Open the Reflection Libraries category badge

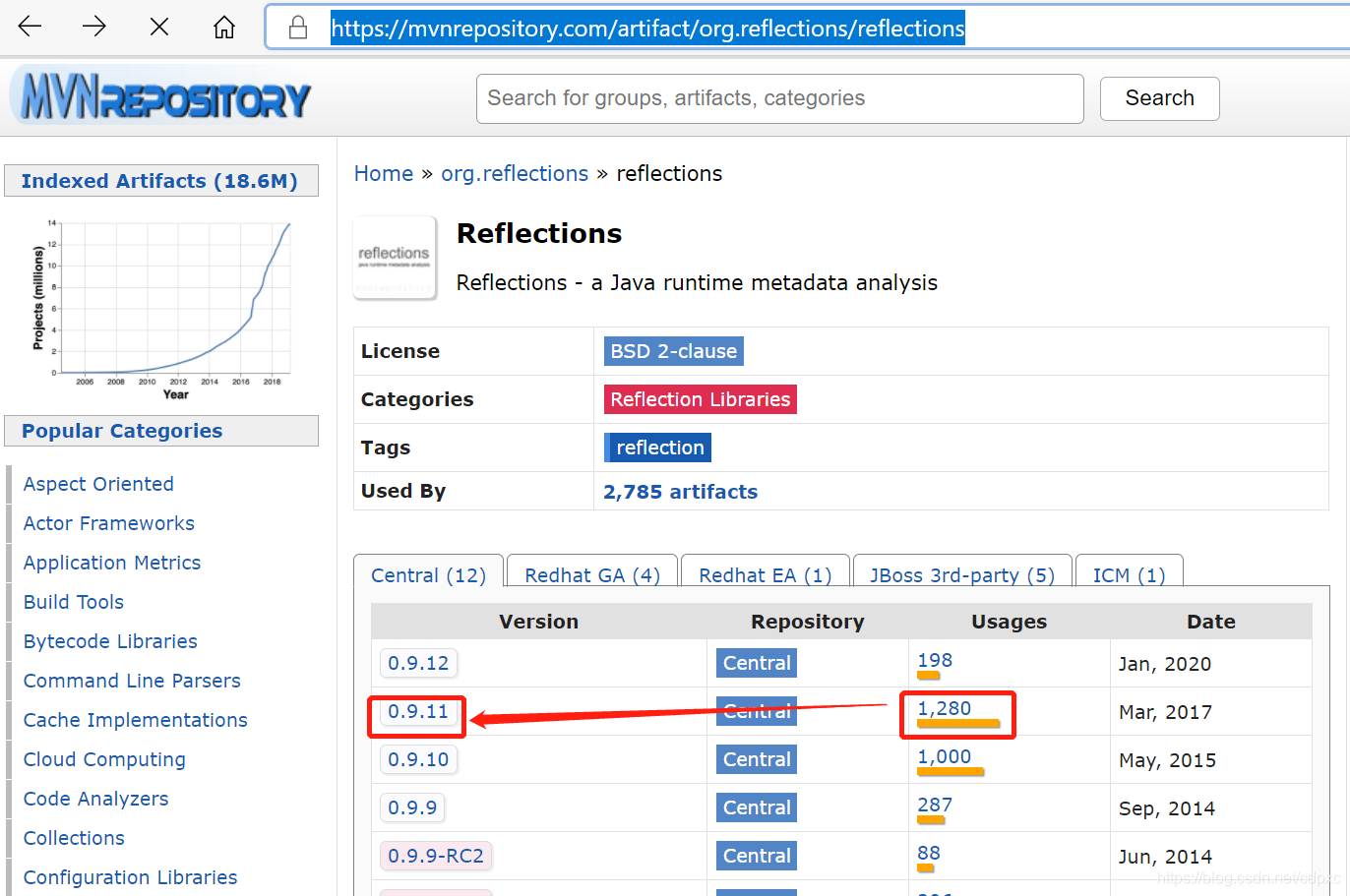pos(700,399)
